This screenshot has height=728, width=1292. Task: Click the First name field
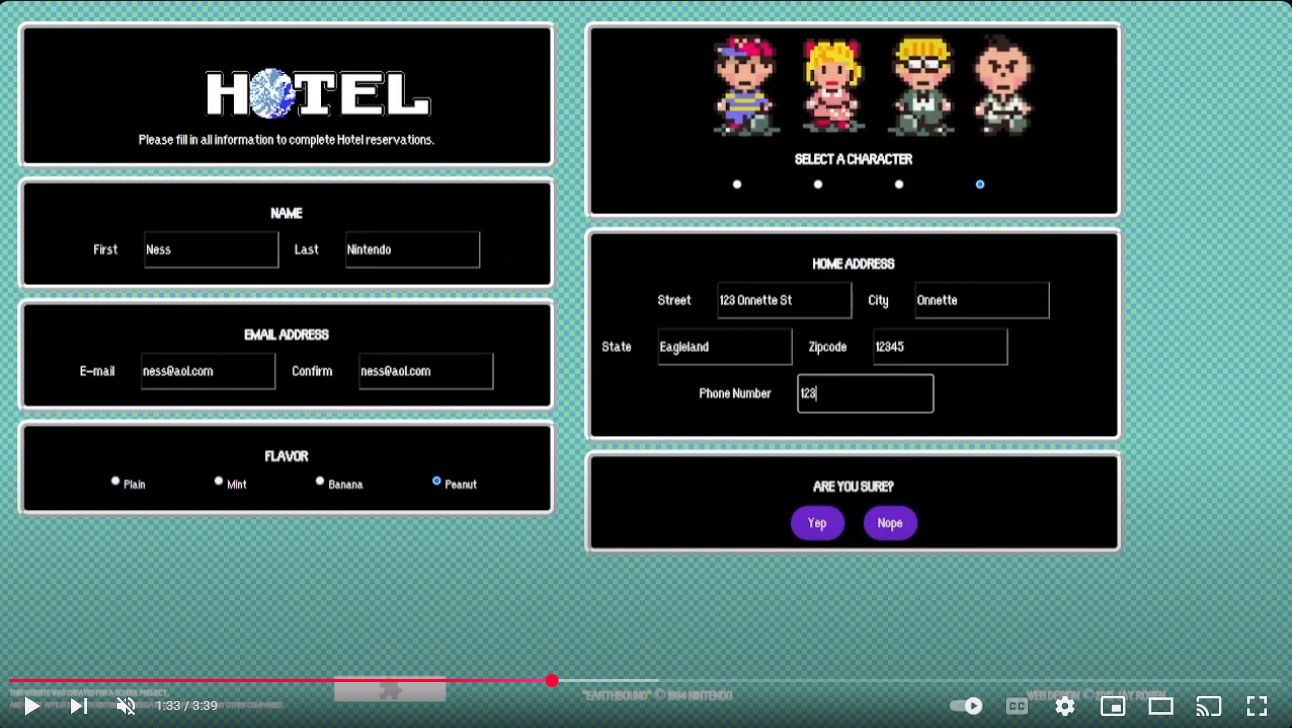pos(211,250)
